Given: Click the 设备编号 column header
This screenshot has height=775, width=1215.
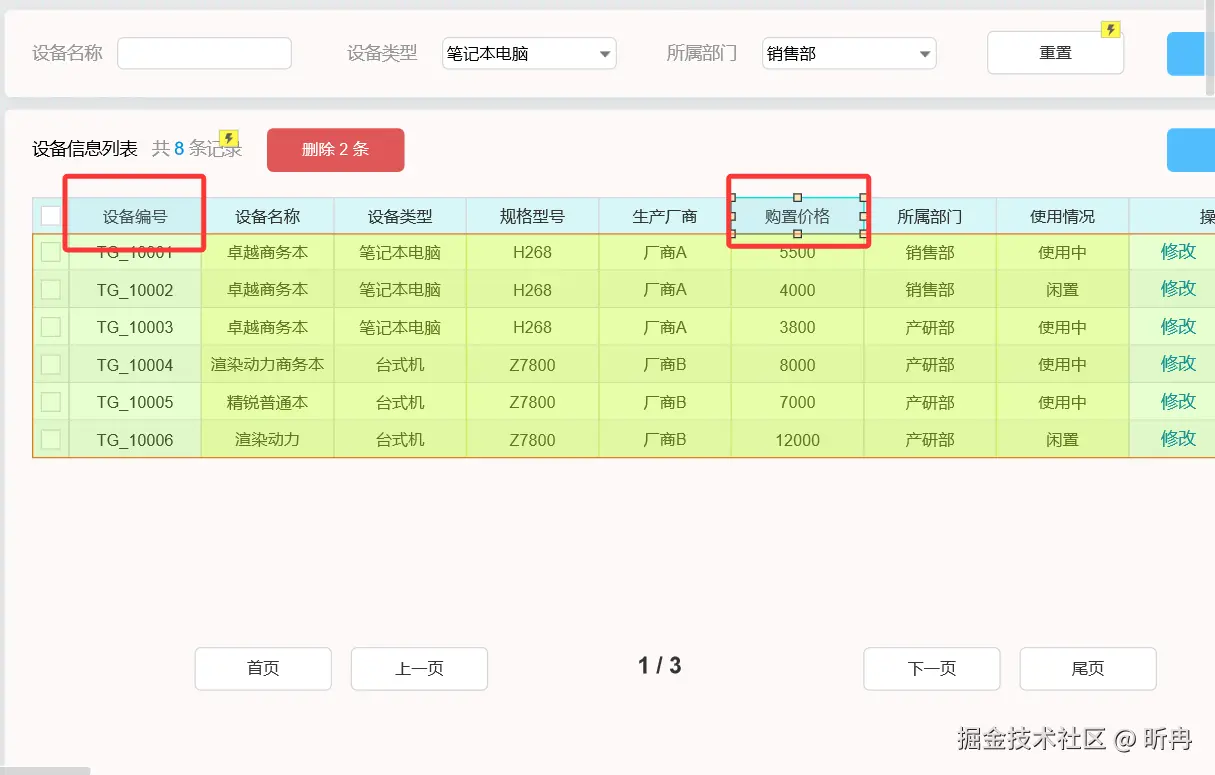Looking at the screenshot, I should (x=135, y=216).
